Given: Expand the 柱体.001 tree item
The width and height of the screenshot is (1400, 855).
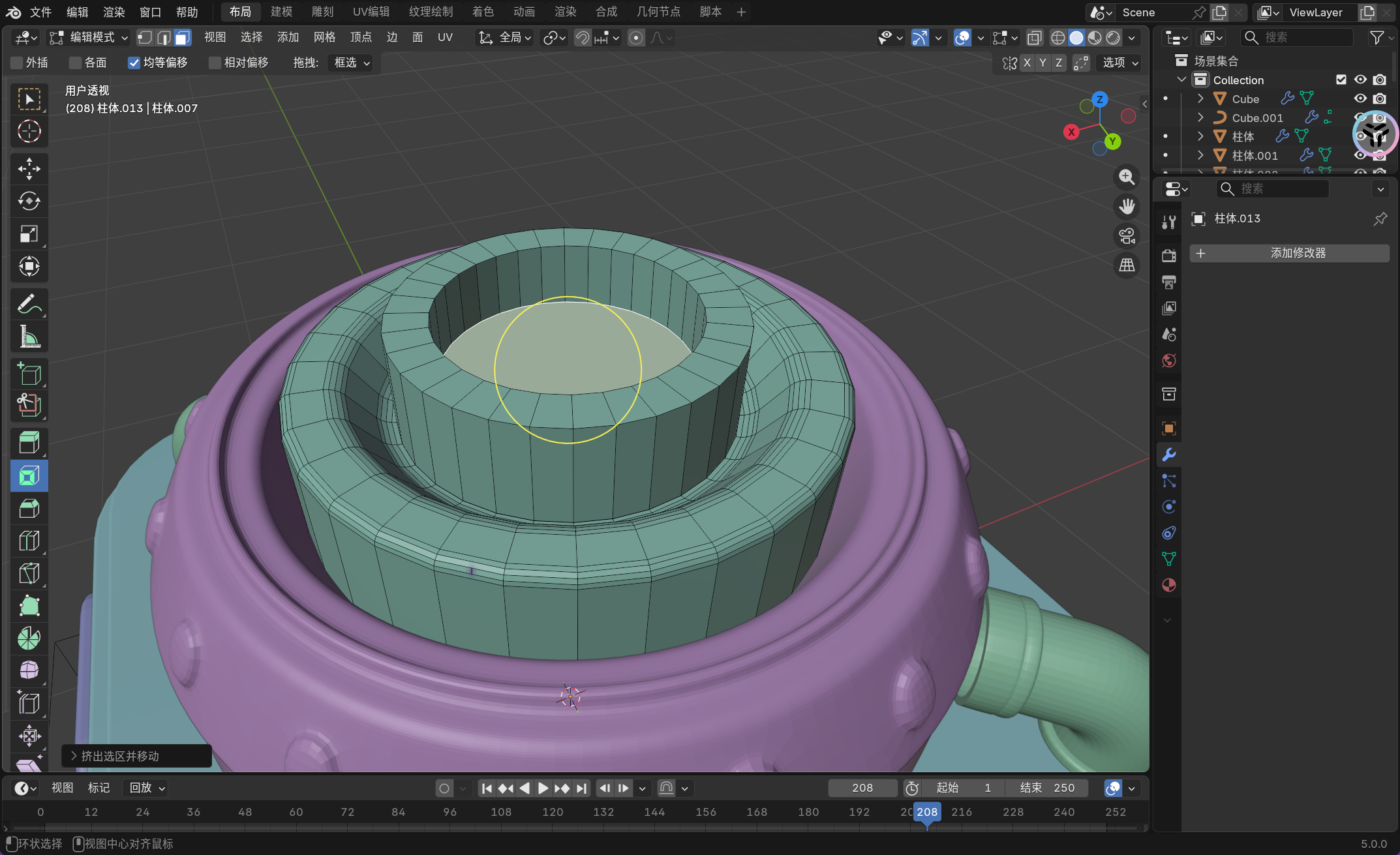Looking at the screenshot, I should pyautogui.click(x=1200, y=155).
